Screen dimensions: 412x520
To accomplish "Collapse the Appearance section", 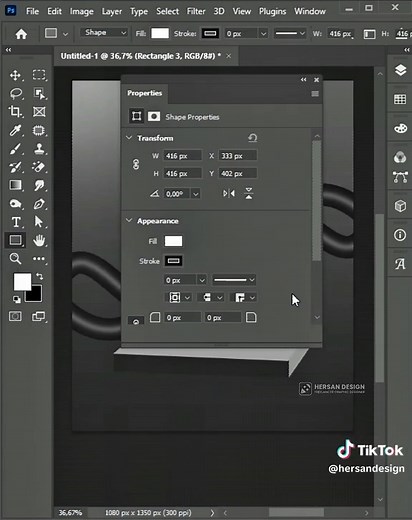I will [129, 220].
